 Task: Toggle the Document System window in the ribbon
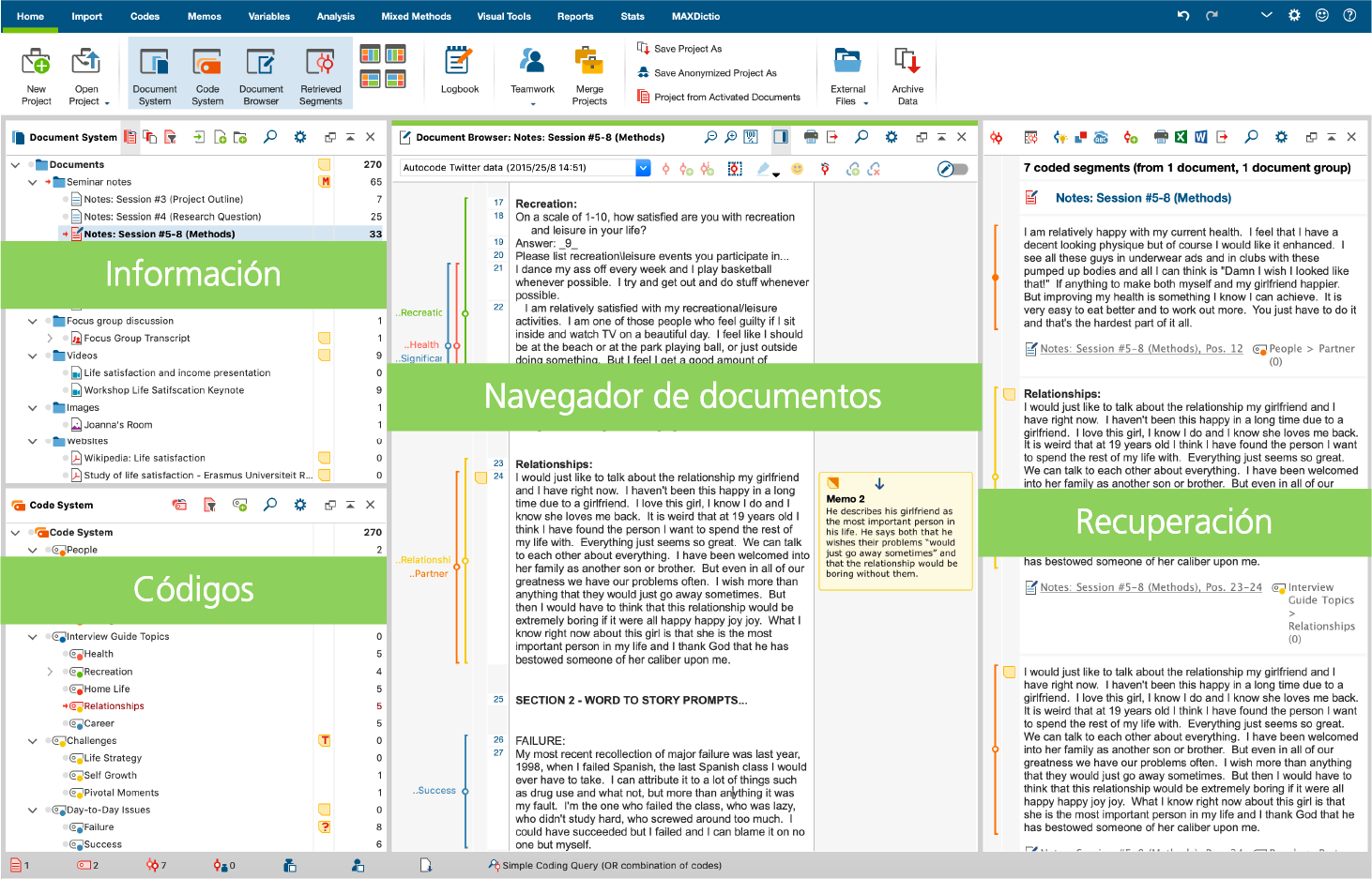pyautogui.click(x=154, y=76)
